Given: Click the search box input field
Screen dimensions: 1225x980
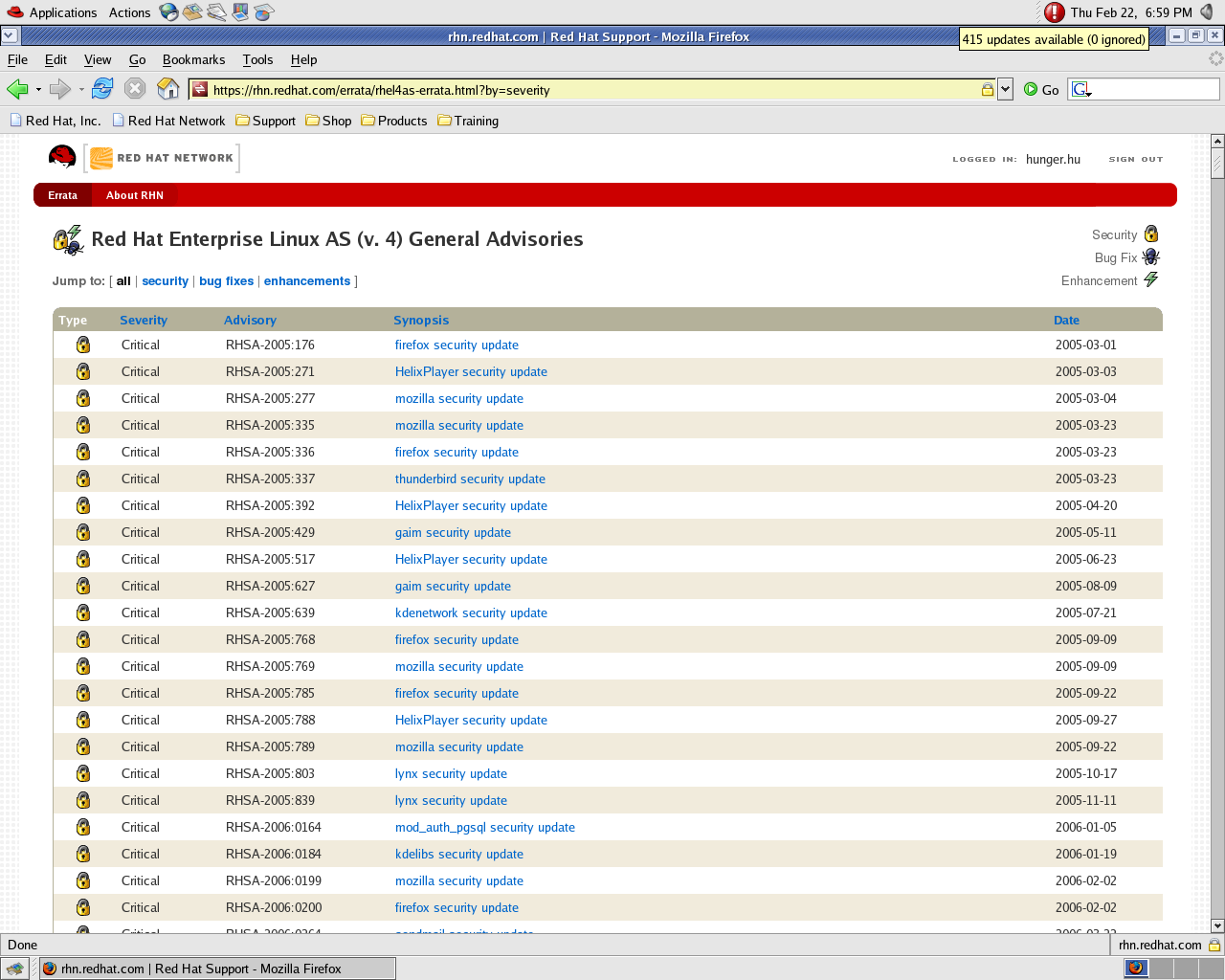Looking at the screenshot, I should click(x=1156, y=90).
